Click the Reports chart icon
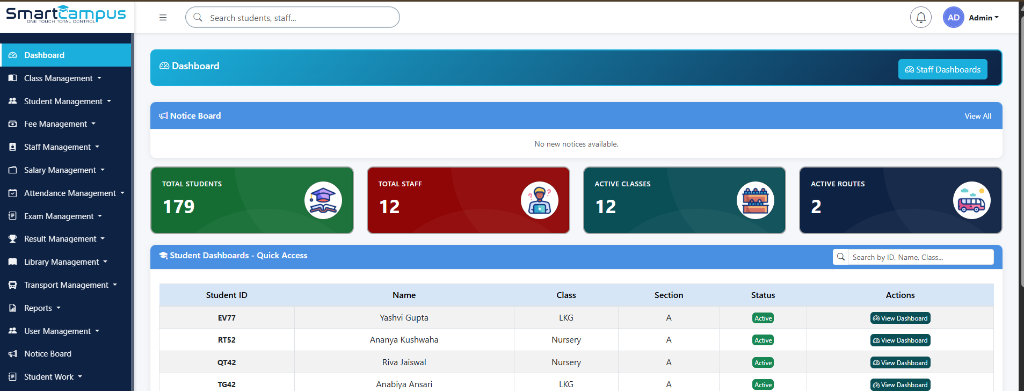Viewport: 1024px width, 391px height. point(12,308)
